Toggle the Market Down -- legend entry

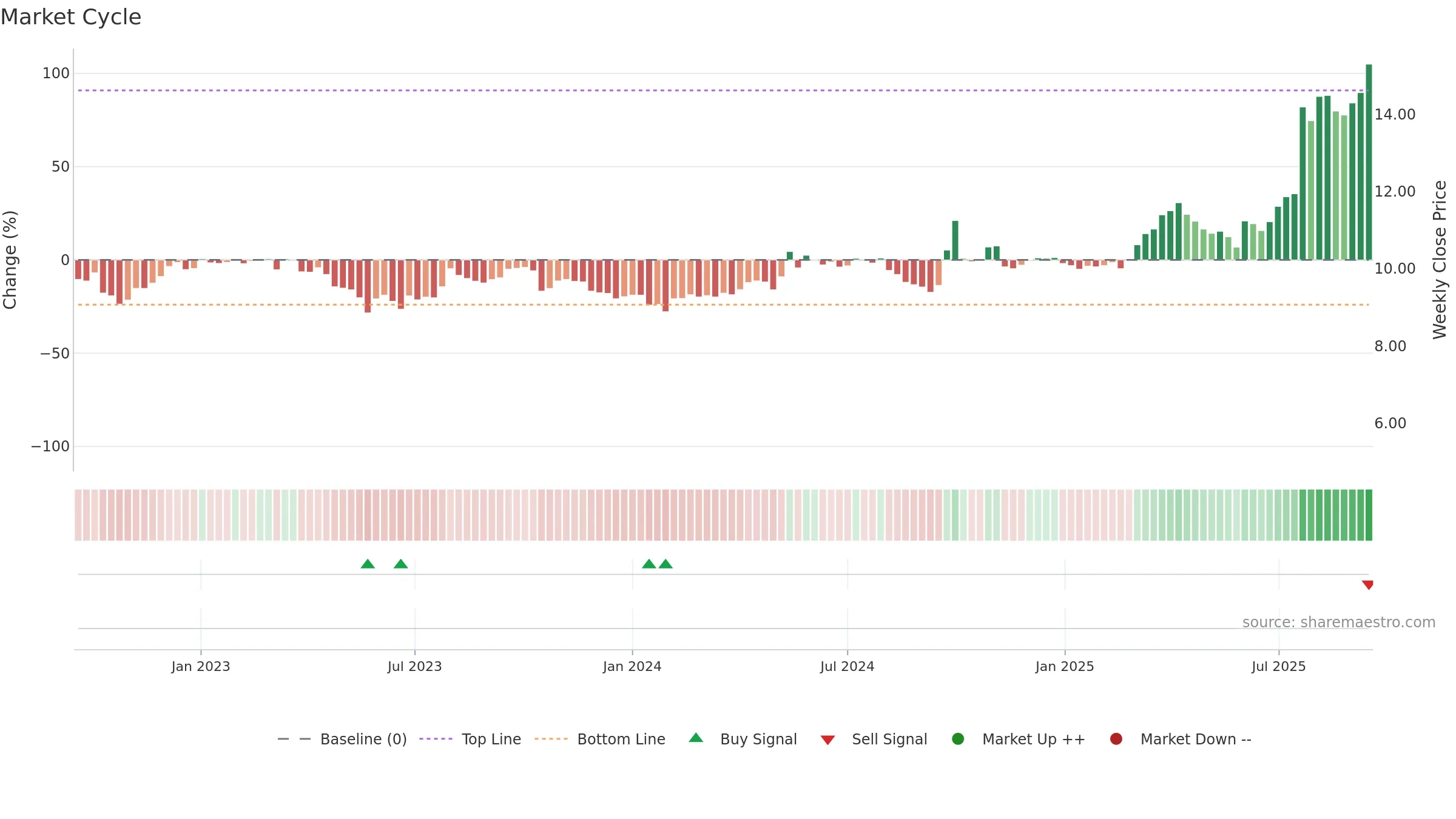pyautogui.click(x=1180, y=739)
